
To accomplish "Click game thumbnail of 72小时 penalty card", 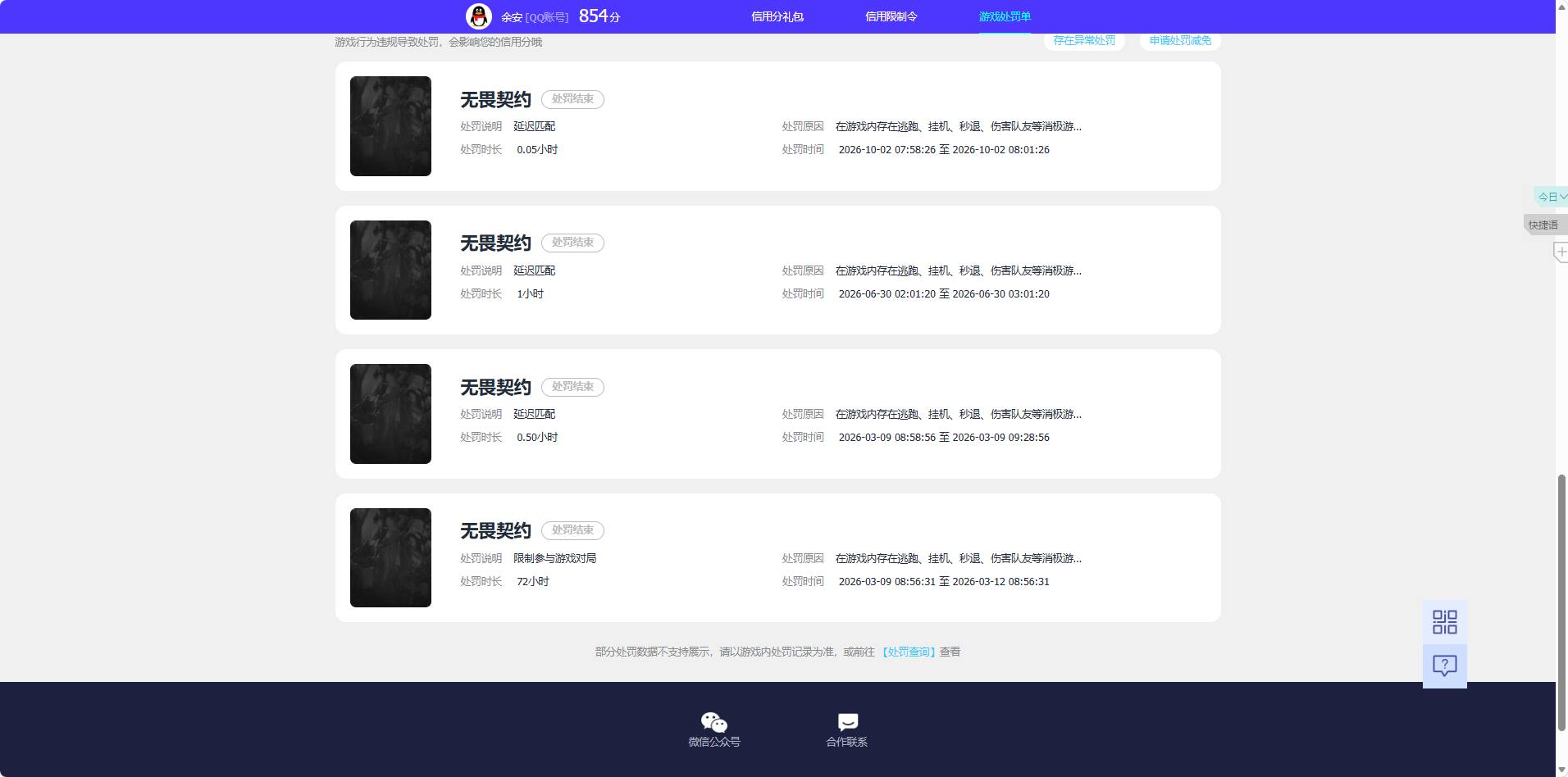I will pyautogui.click(x=390, y=557).
